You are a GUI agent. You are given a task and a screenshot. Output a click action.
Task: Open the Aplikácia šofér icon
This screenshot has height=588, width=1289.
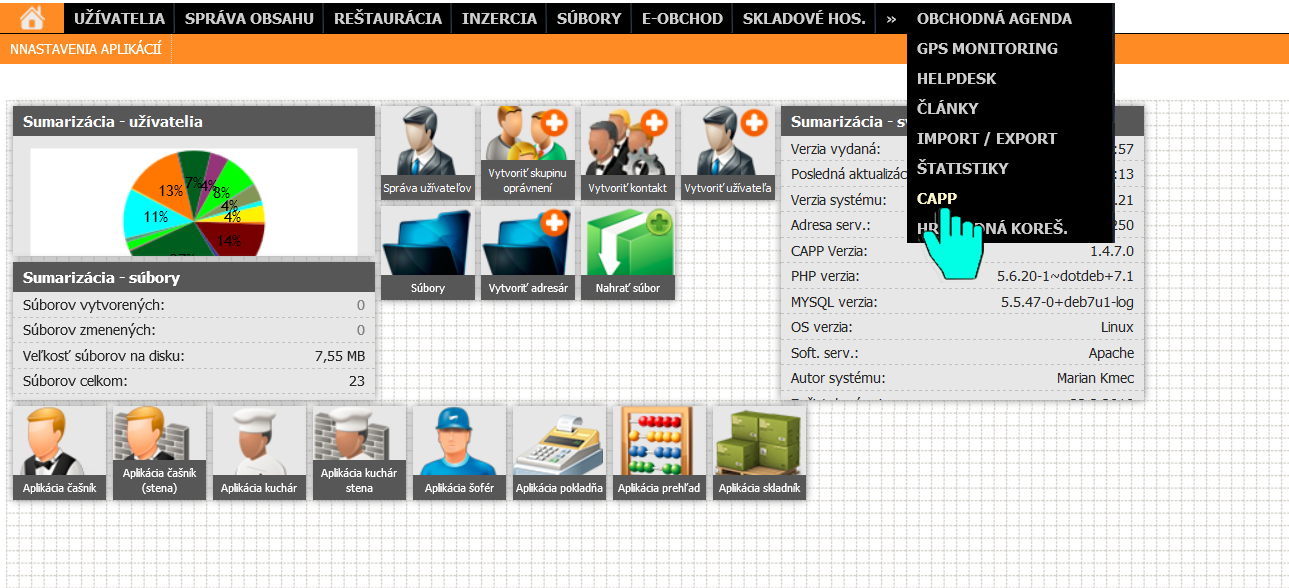[459, 451]
